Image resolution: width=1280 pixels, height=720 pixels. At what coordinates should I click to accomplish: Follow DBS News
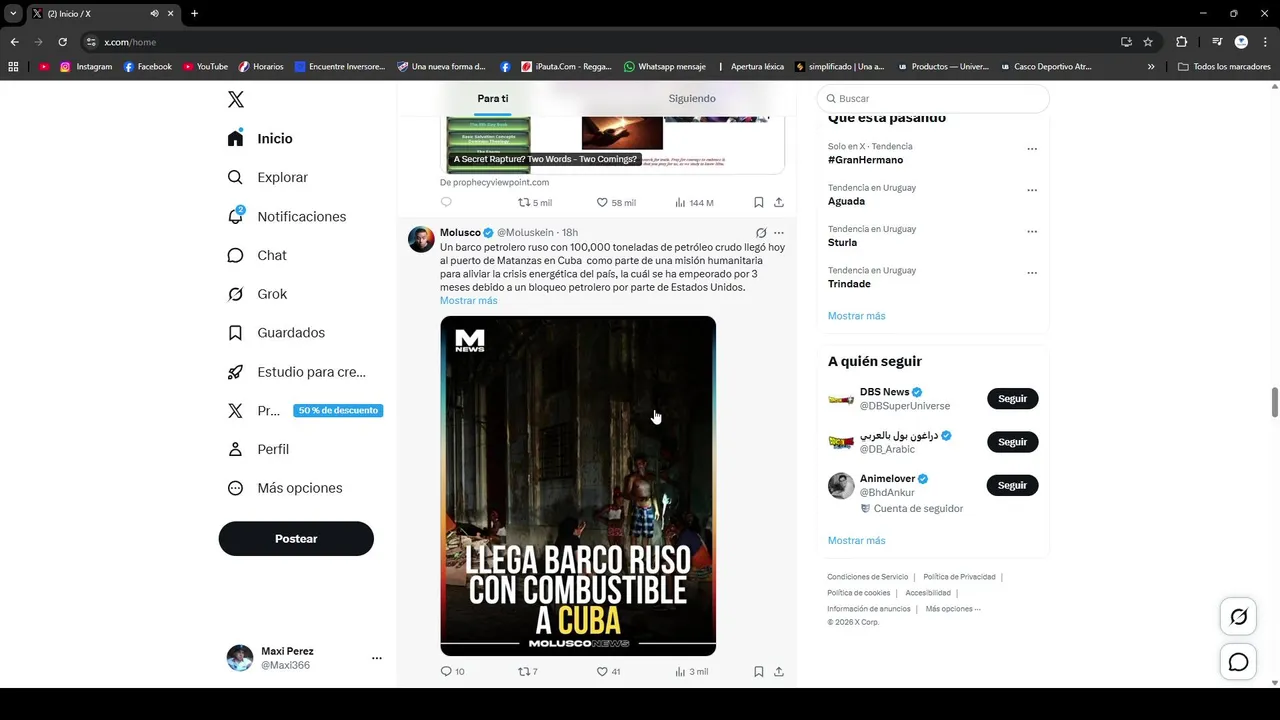click(1012, 398)
